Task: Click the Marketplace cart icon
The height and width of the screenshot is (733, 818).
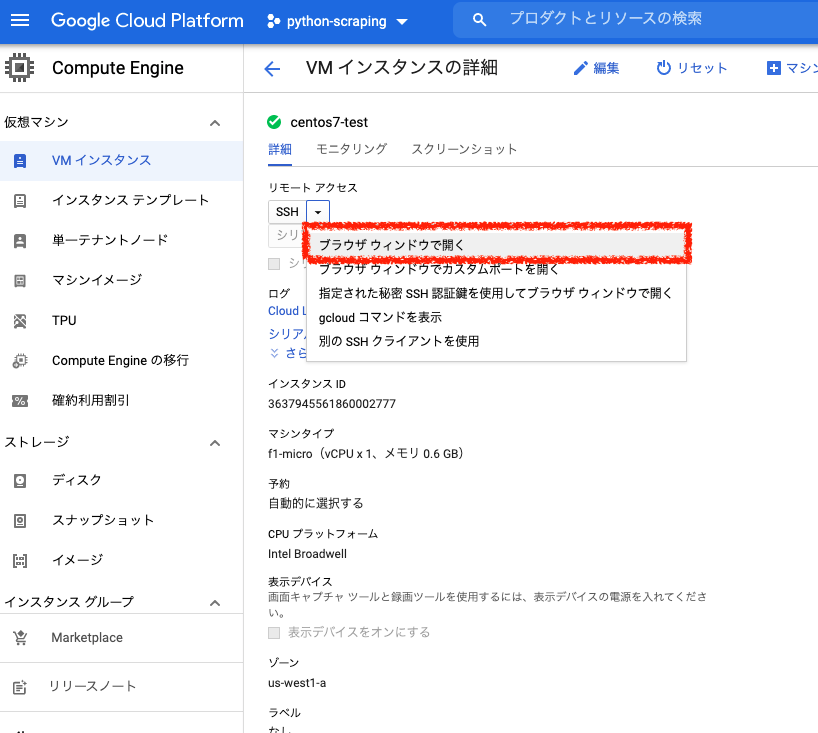Action: click(x=20, y=638)
